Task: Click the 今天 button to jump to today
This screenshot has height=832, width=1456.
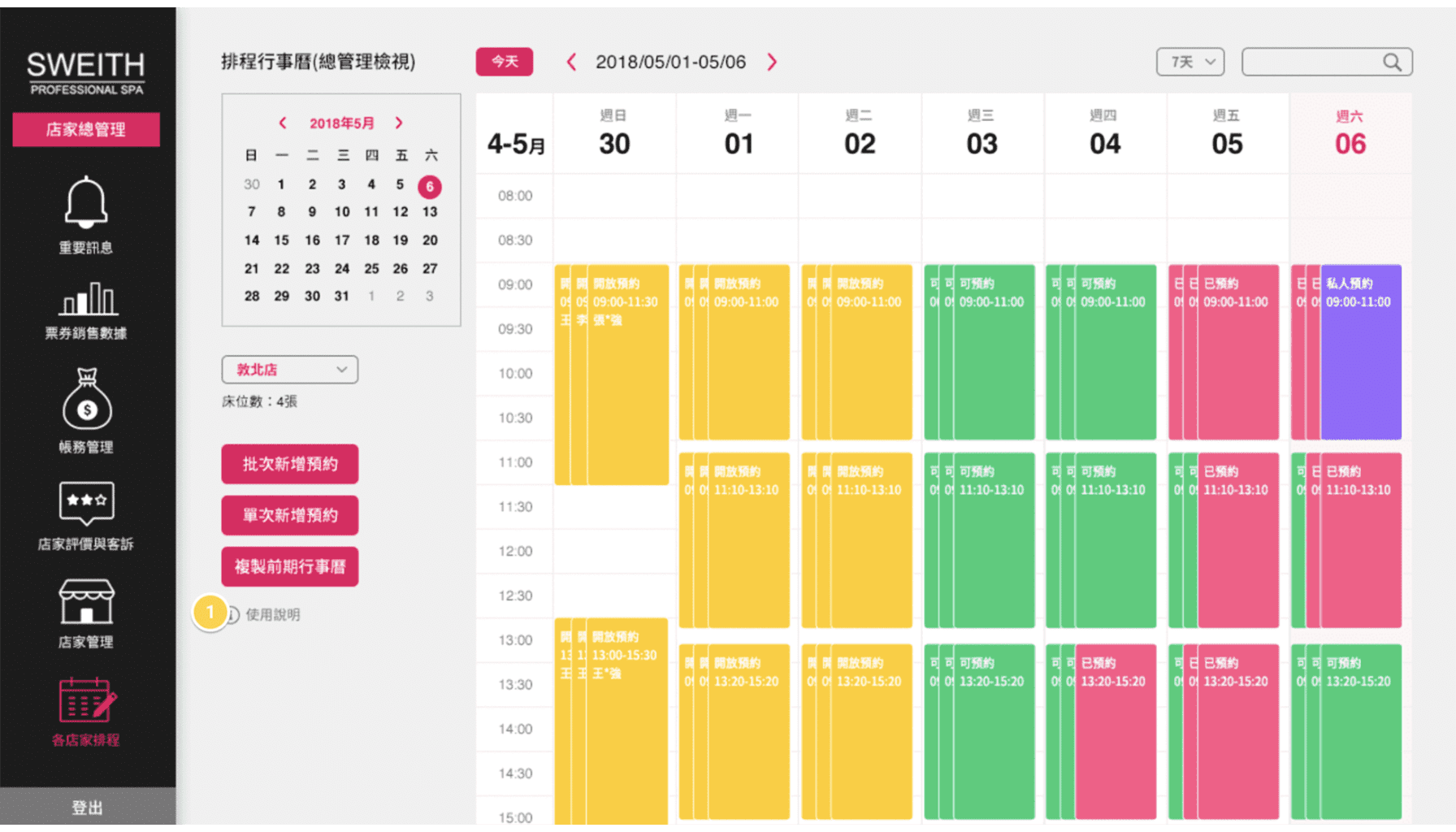Action: pos(504,61)
